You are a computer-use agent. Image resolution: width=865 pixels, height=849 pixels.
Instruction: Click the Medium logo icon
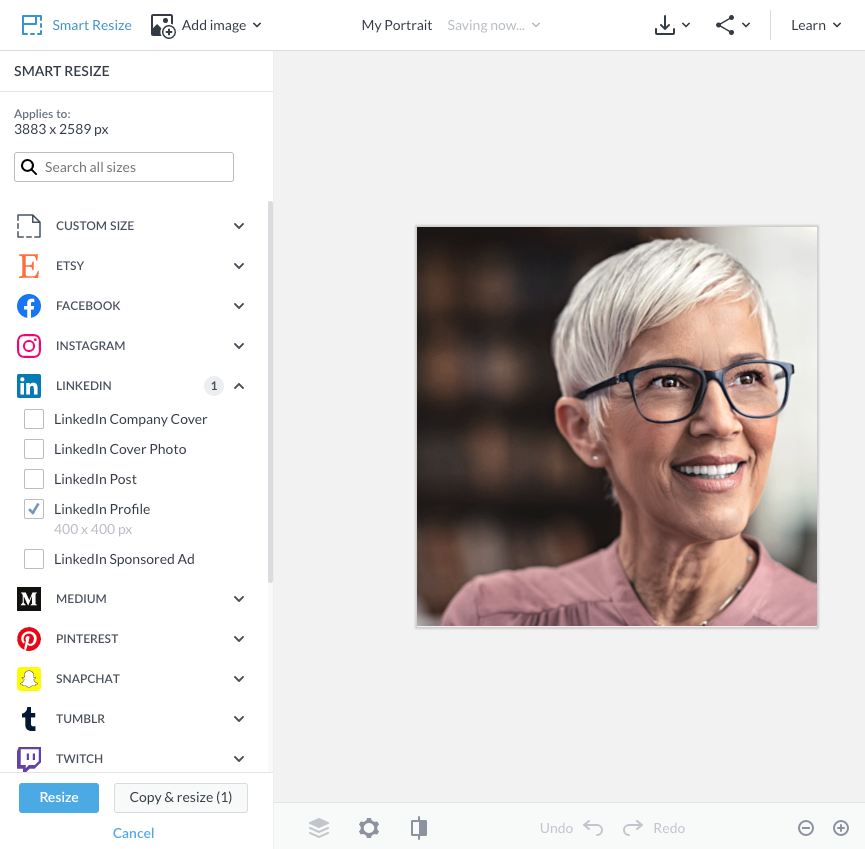coord(29,599)
